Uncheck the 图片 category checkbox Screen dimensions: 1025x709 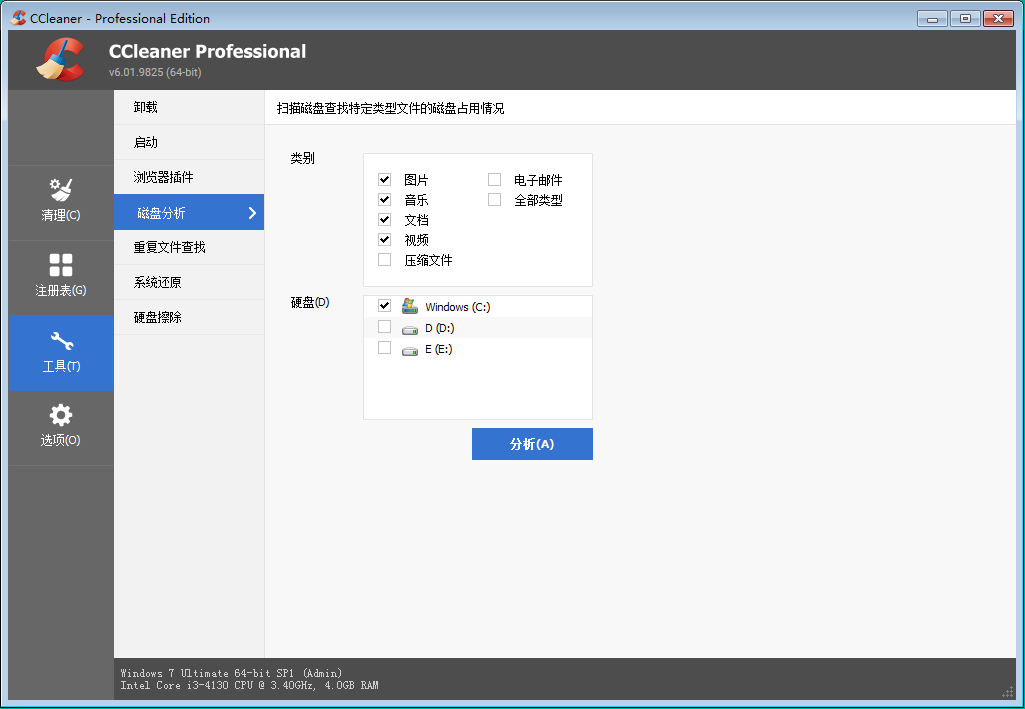click(x=384, y=180)
